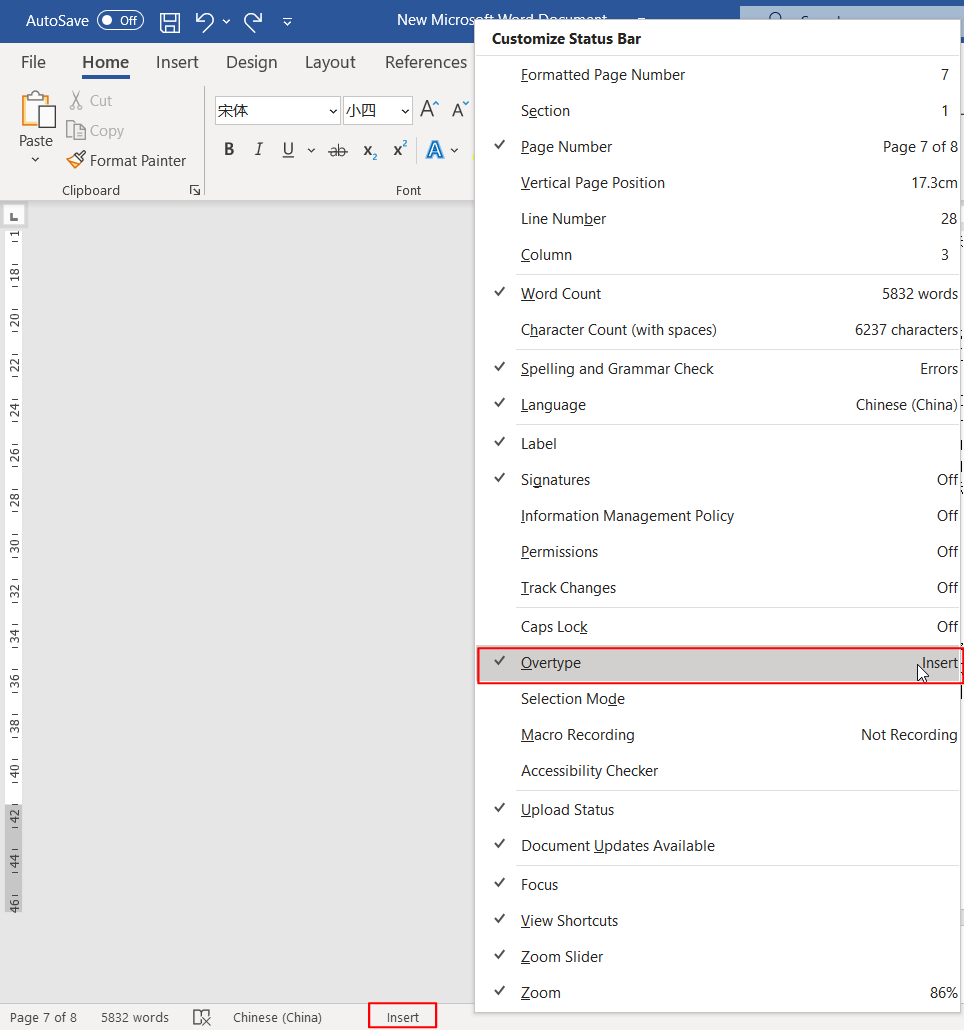Switch to the Layout tab
The height and width of the screenshot is (1030, 964).
pos(330,62)
